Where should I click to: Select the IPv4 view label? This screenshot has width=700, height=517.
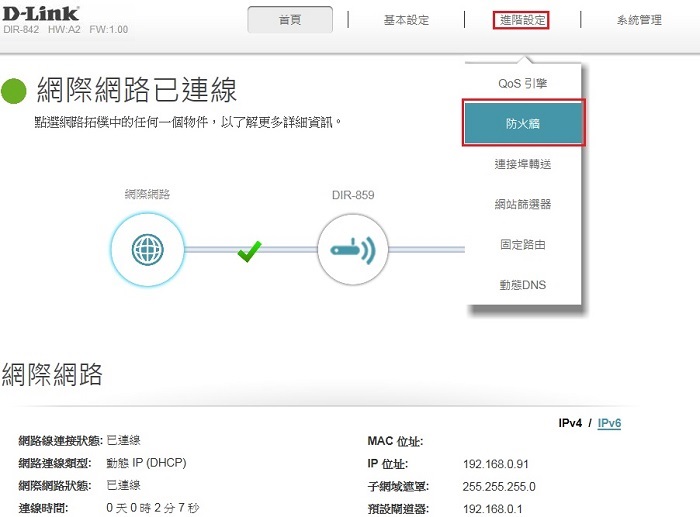[x=572, y=423]
